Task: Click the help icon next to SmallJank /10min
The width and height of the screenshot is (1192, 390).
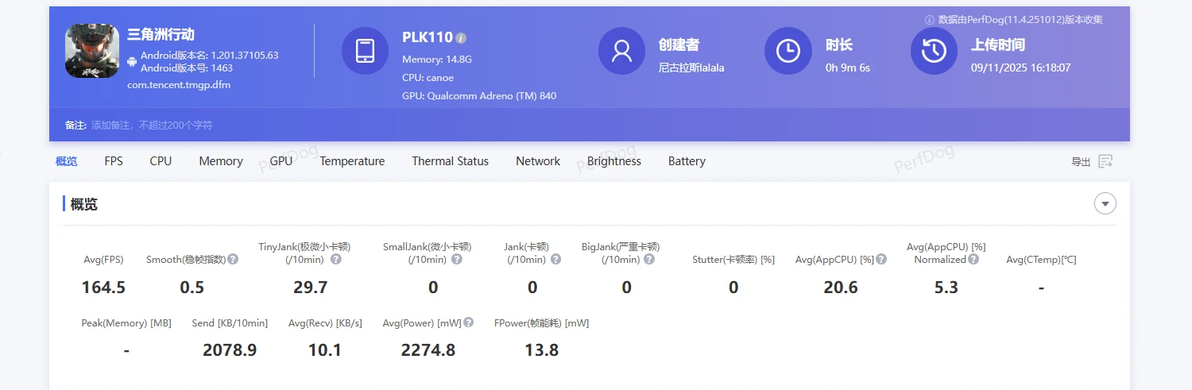Action: (x=456, y=259)
